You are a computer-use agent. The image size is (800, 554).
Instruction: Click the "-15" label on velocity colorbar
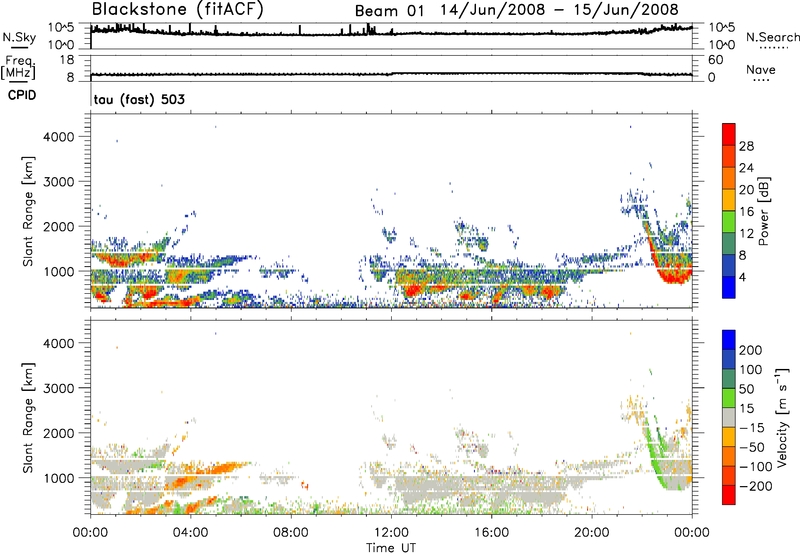752,428
